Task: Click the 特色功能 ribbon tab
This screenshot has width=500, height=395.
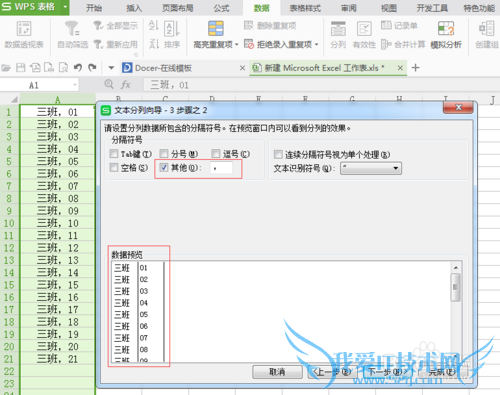Action: (x=479, y=8)
